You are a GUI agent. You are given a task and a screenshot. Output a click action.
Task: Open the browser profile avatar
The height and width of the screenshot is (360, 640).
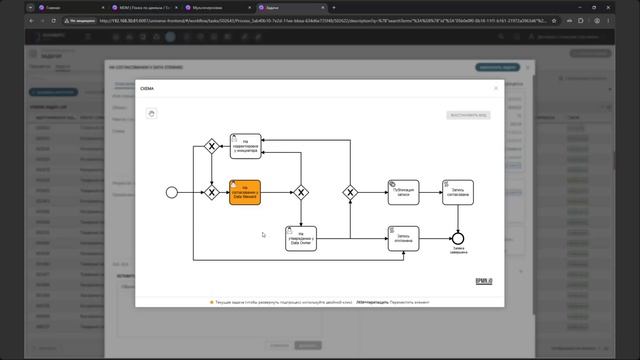597,20
